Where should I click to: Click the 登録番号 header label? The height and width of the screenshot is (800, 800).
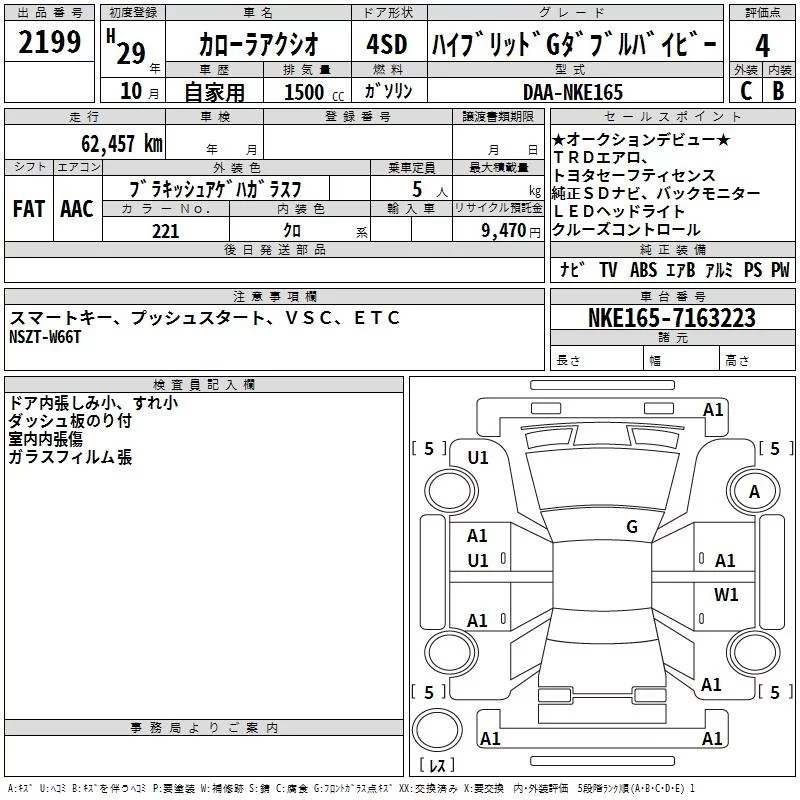(358, 117)
